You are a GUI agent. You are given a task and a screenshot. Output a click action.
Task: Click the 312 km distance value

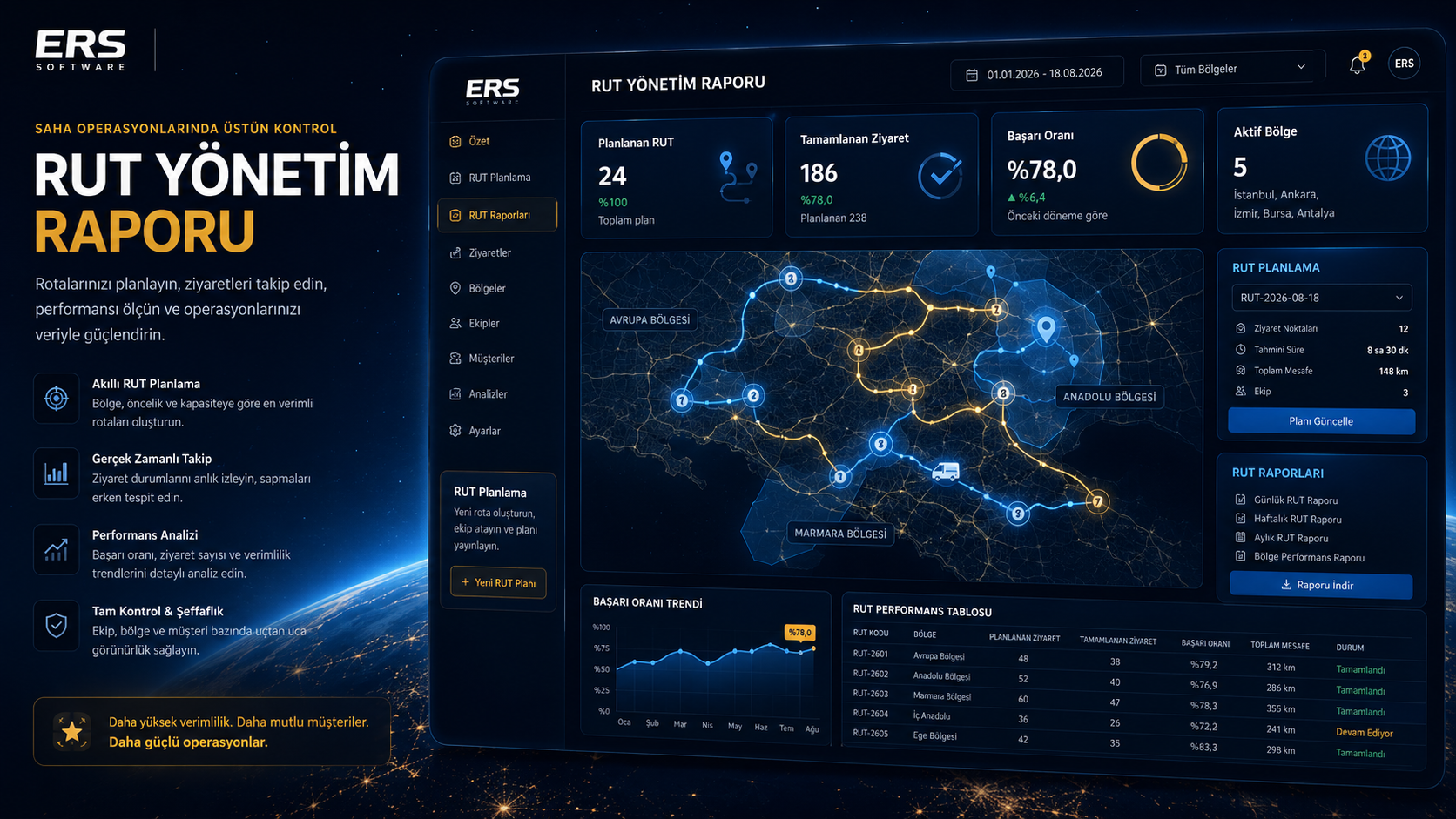click(1281, 668)
